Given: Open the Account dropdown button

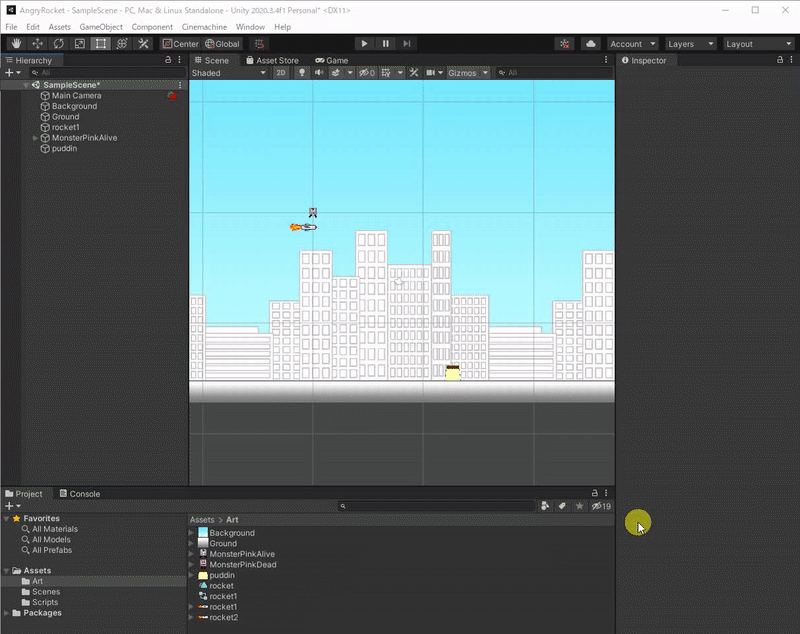Looking at the screenshot, I should pos(632,44).
